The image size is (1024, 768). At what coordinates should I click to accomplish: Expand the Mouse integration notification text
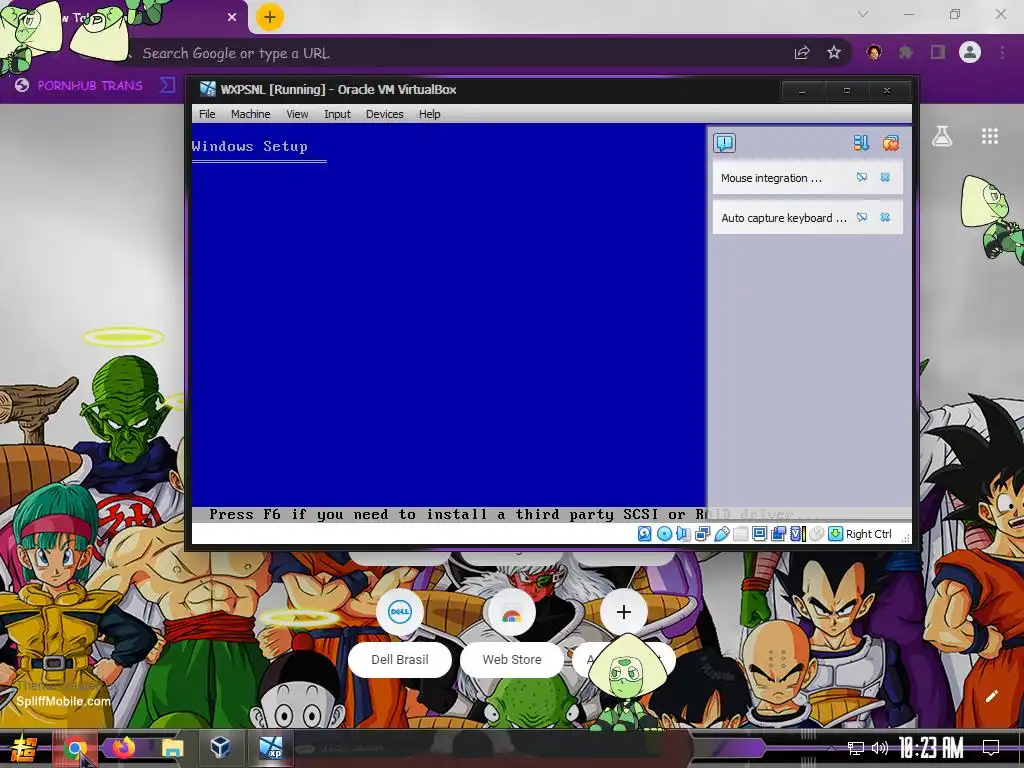[x=771, y=178]
